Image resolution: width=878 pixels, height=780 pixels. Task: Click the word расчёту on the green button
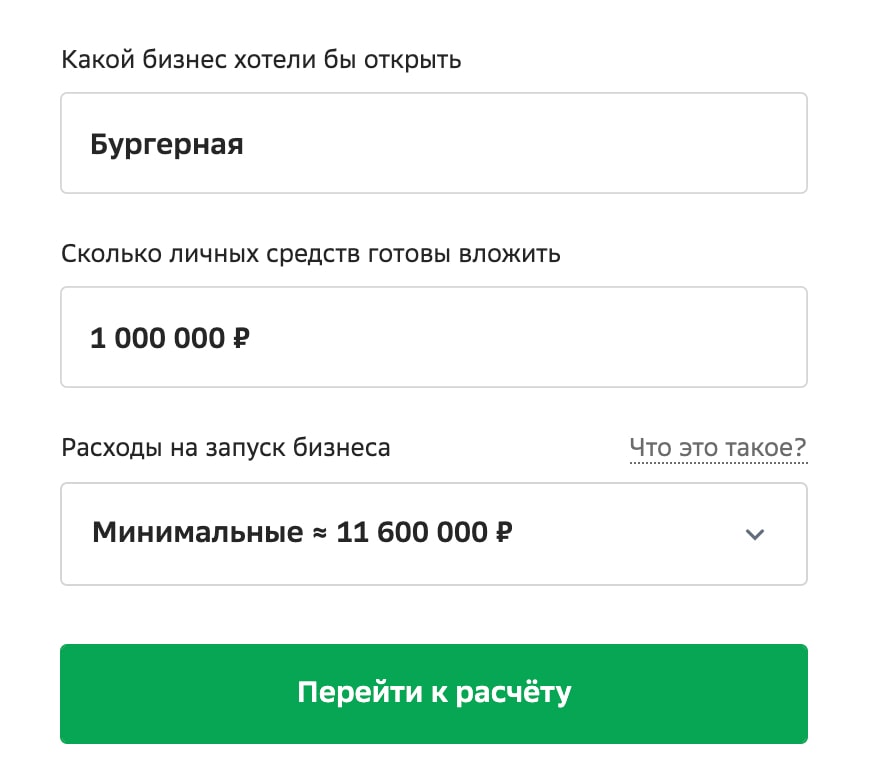click(513, 693)
